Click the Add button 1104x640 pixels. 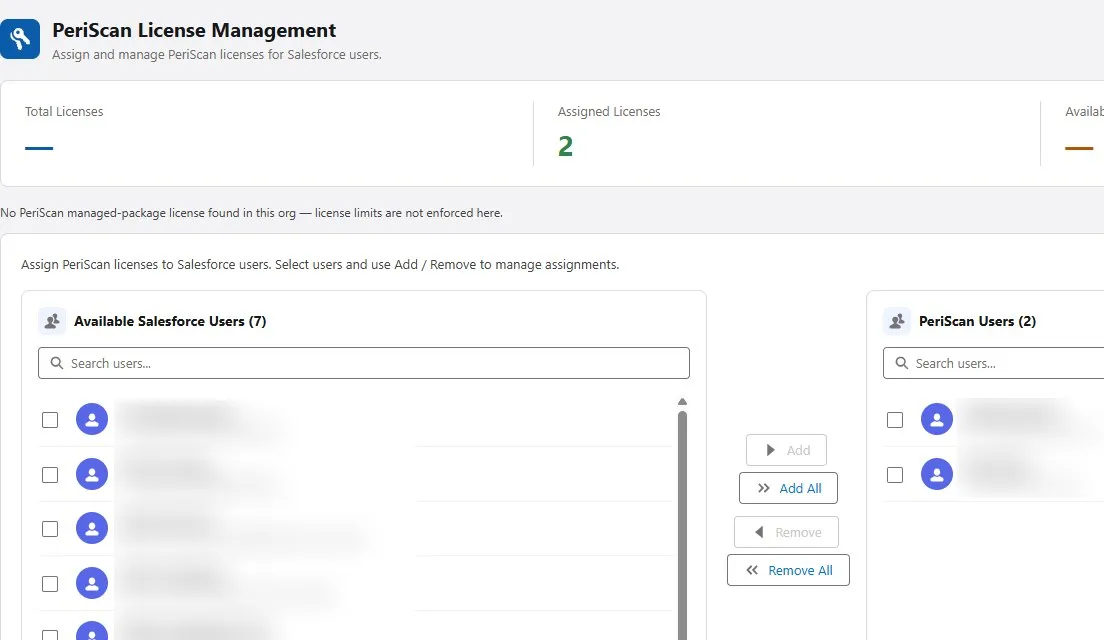[x=786, y=450]
